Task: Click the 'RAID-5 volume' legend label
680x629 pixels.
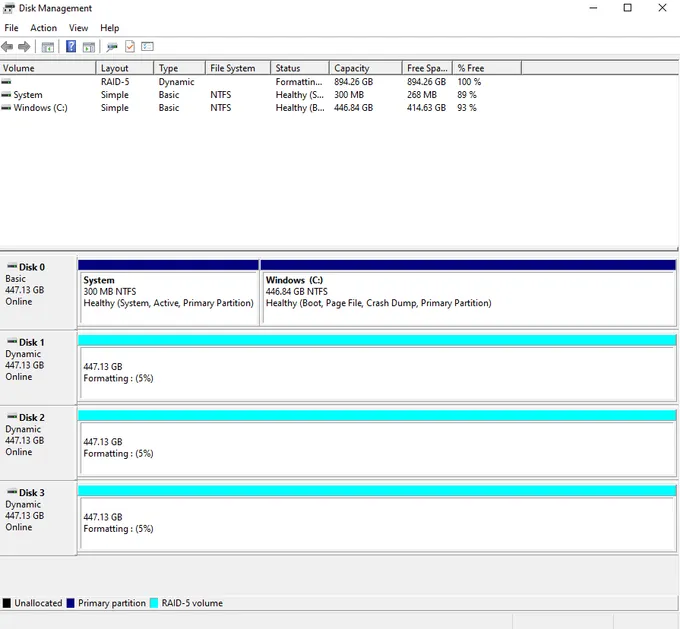Action: 192,603
